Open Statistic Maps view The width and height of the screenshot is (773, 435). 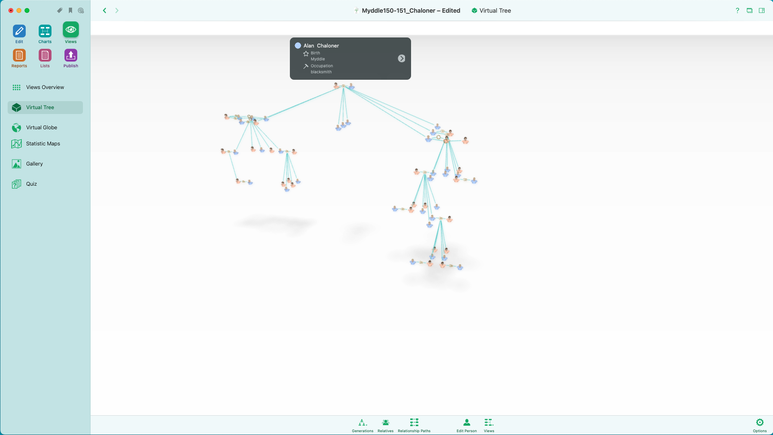(x=45, y=144)
